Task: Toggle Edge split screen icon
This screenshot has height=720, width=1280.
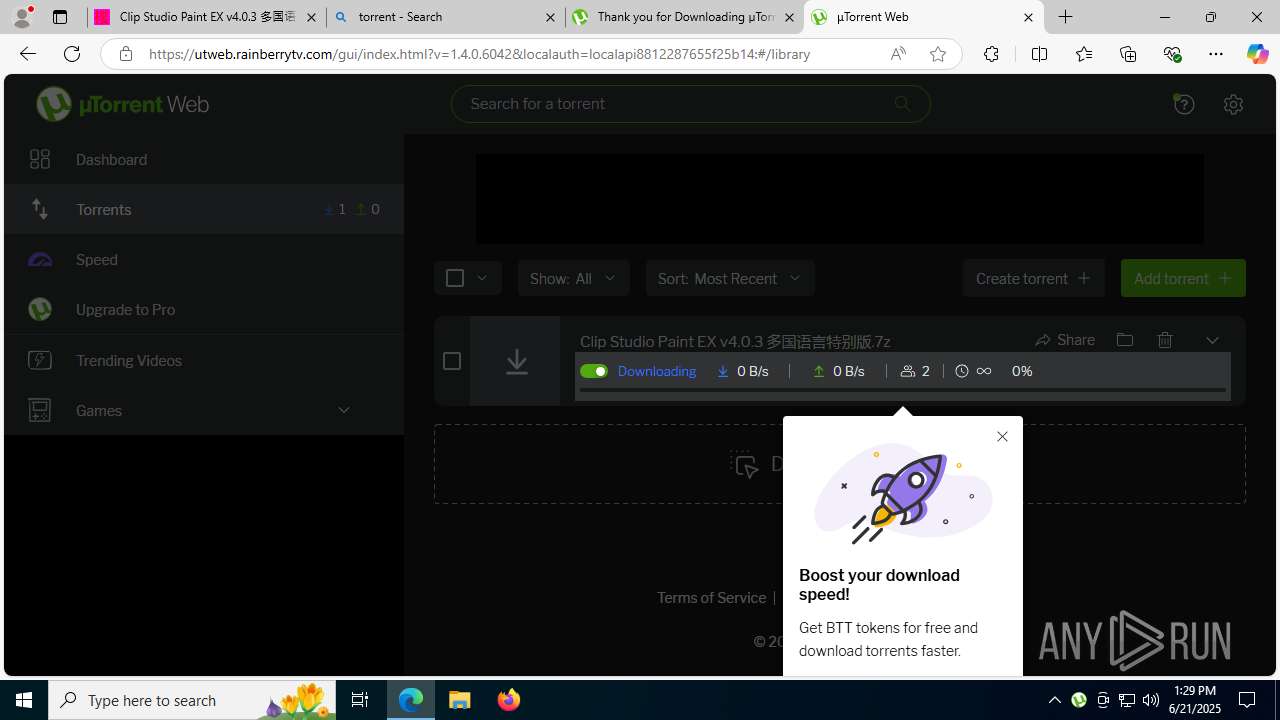Action: [x=1039, y=54]
